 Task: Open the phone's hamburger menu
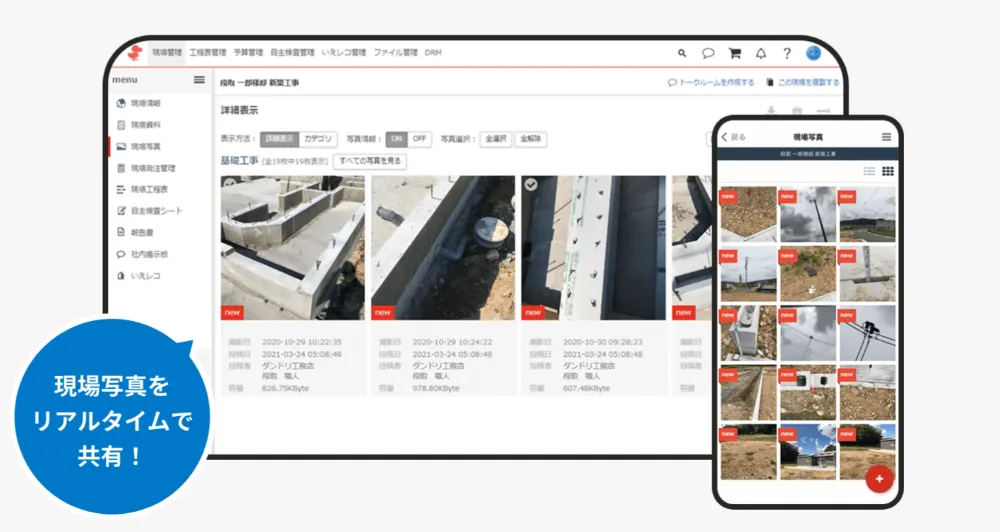[x=886, y=137]
